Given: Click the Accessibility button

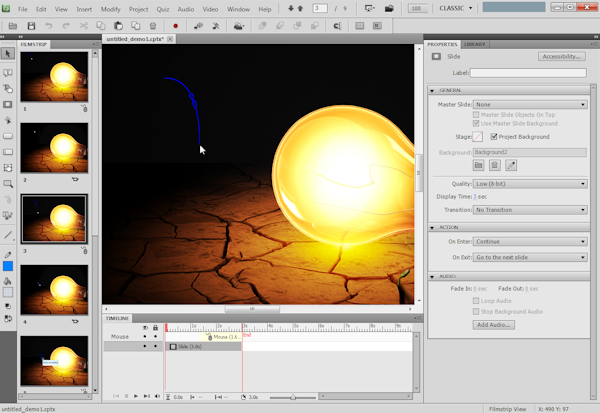Looking at the screenshot, I should coord(561,57).
